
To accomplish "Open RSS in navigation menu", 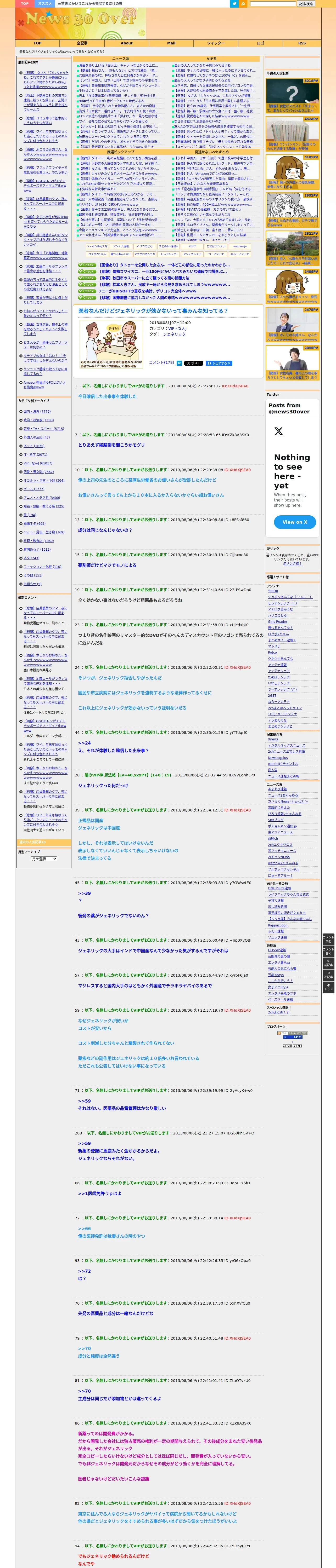I will tap(302, 43).
